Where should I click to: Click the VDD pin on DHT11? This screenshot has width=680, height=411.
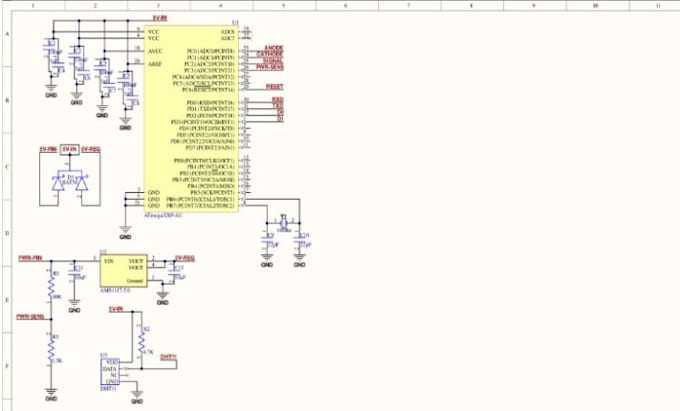(112, 362)
